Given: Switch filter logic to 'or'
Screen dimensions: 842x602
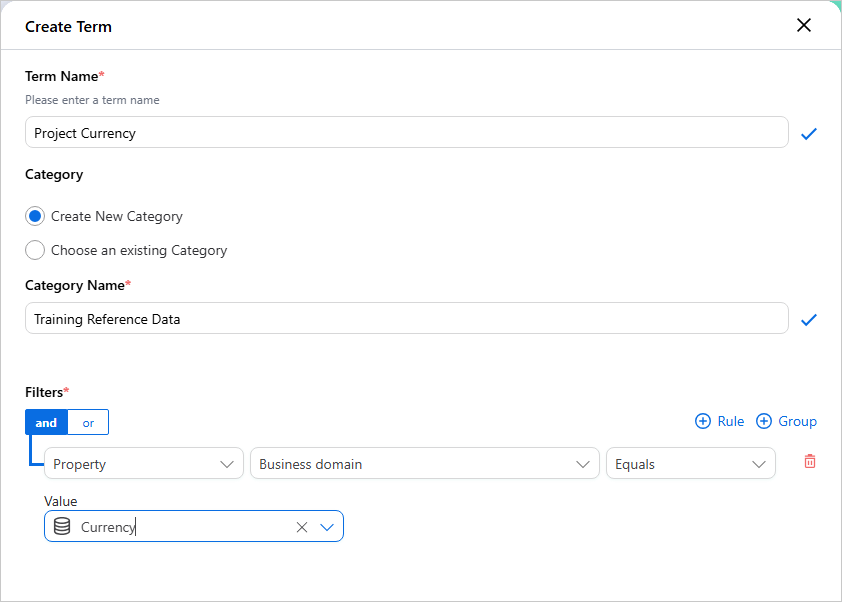Looking at the screenshot, I should coord(88,422).
